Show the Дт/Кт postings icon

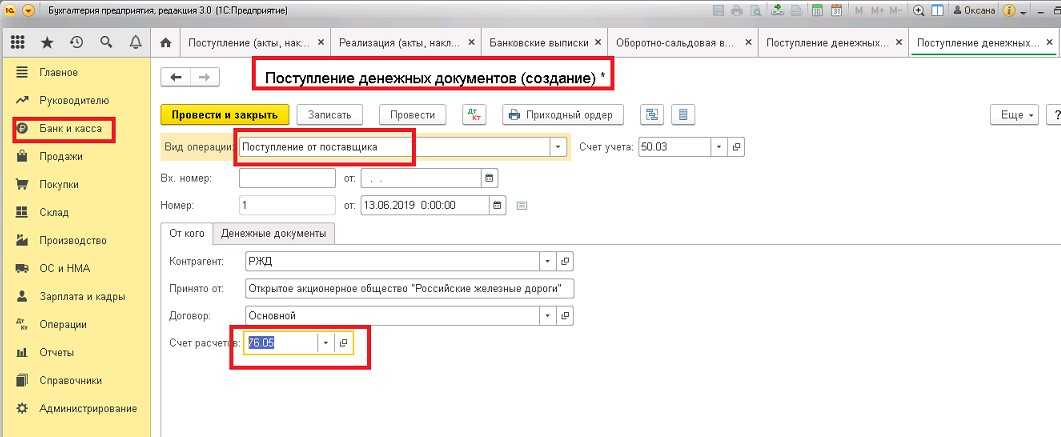(x=474, y=114)
